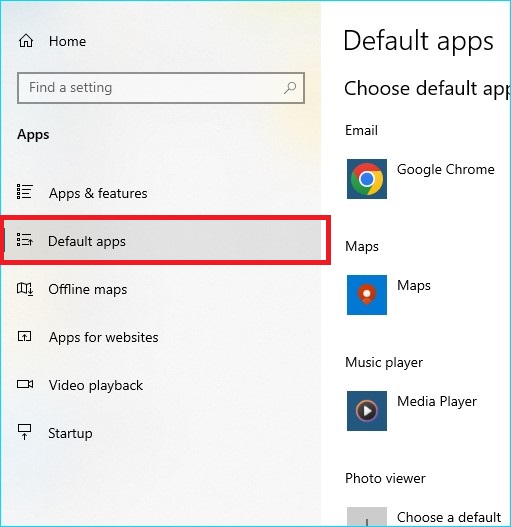
Task: Select Apps & features in sidebar
Action: (98, 194)
